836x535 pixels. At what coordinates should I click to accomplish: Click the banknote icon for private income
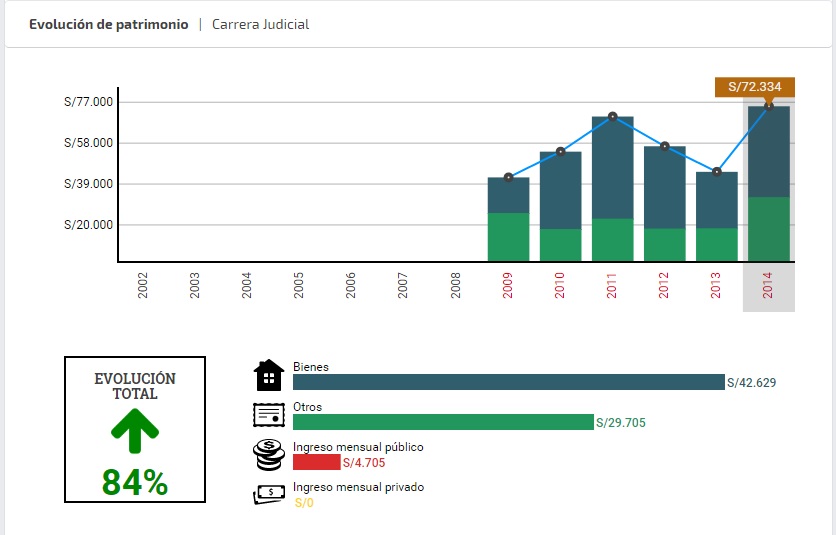[269, 493]
